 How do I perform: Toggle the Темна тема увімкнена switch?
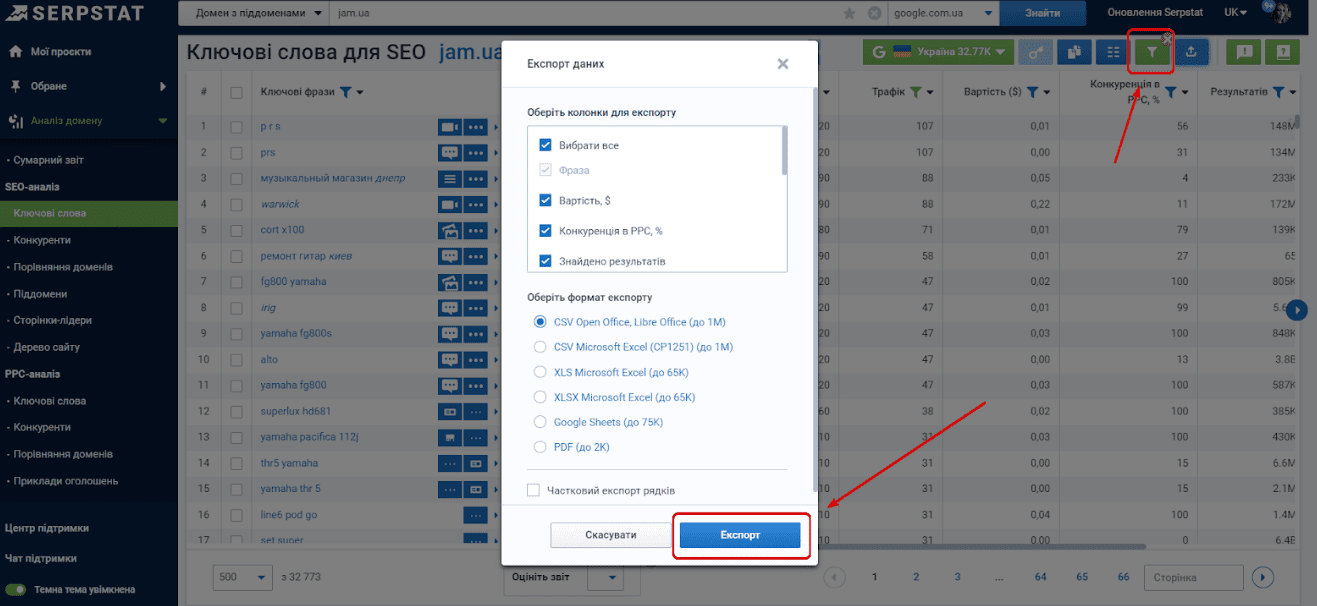15,589
